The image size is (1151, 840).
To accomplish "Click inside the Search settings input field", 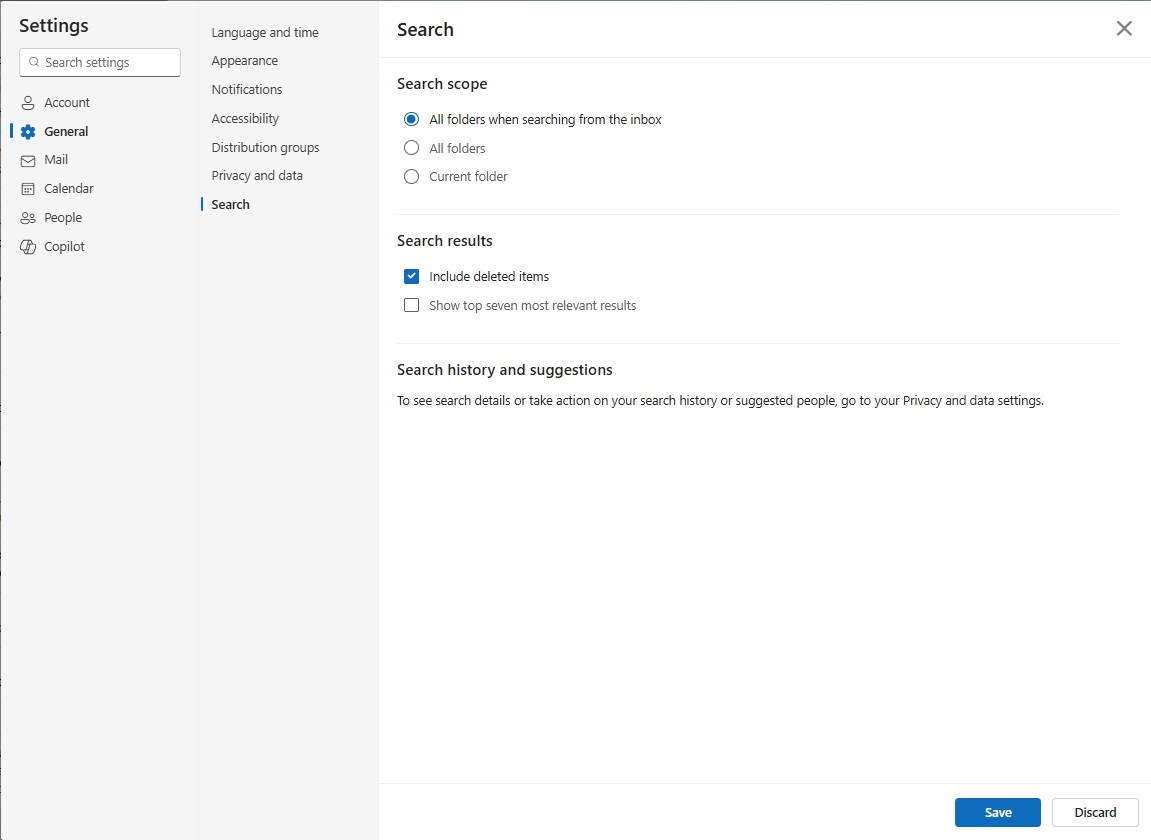I will 100,62.
